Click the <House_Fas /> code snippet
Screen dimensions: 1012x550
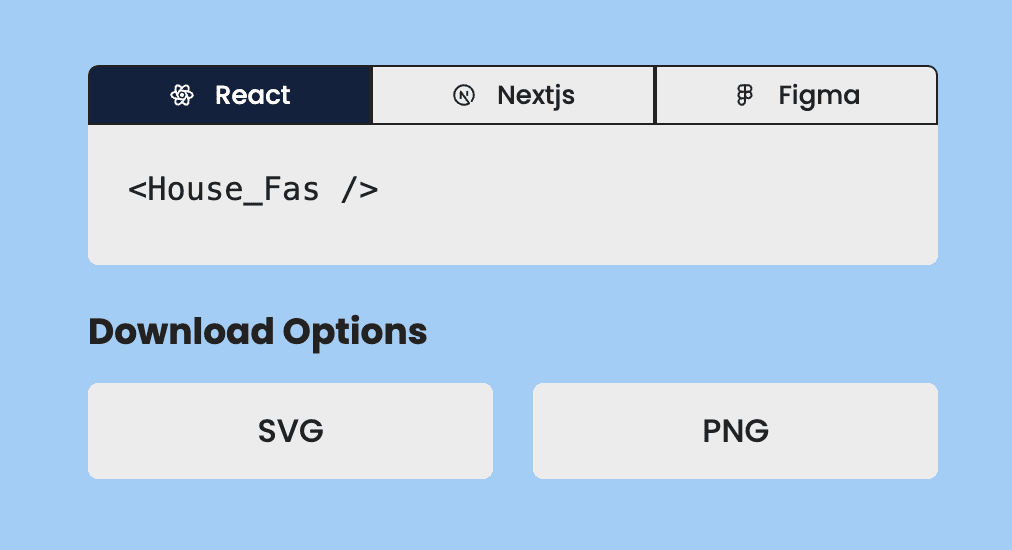(x=253, y=189)
